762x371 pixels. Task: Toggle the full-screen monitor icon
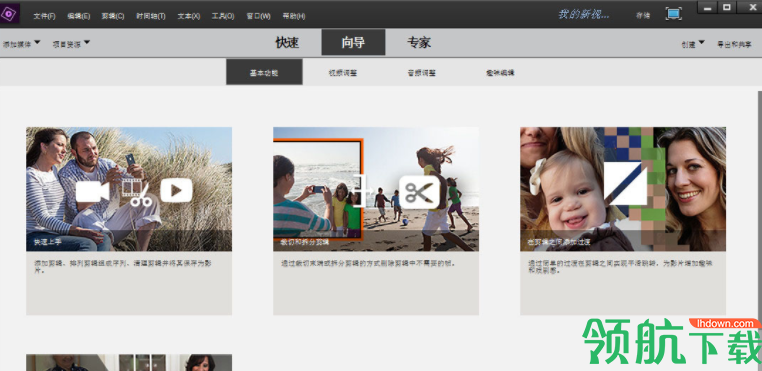673,14
